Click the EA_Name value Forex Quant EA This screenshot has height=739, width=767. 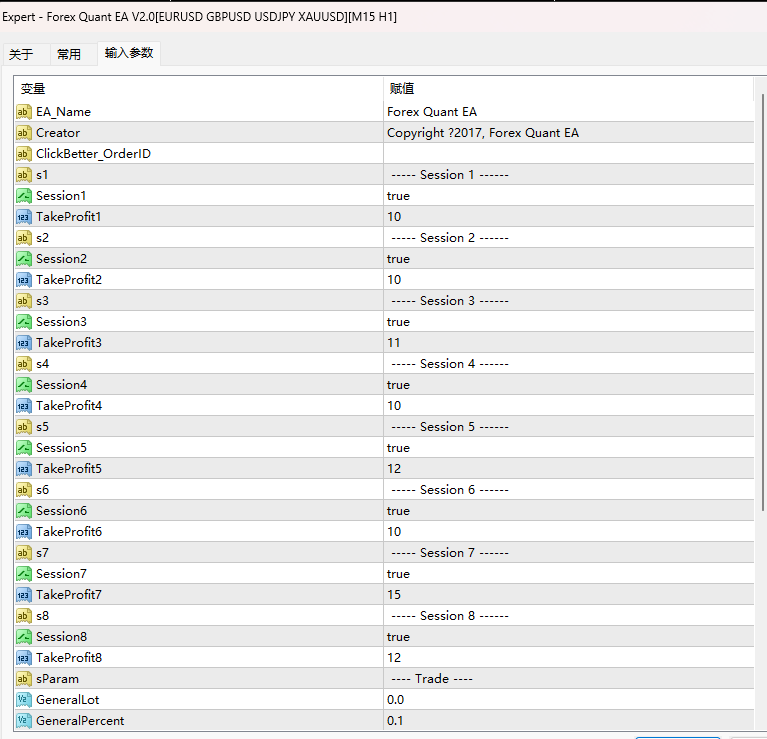[432, 112]
